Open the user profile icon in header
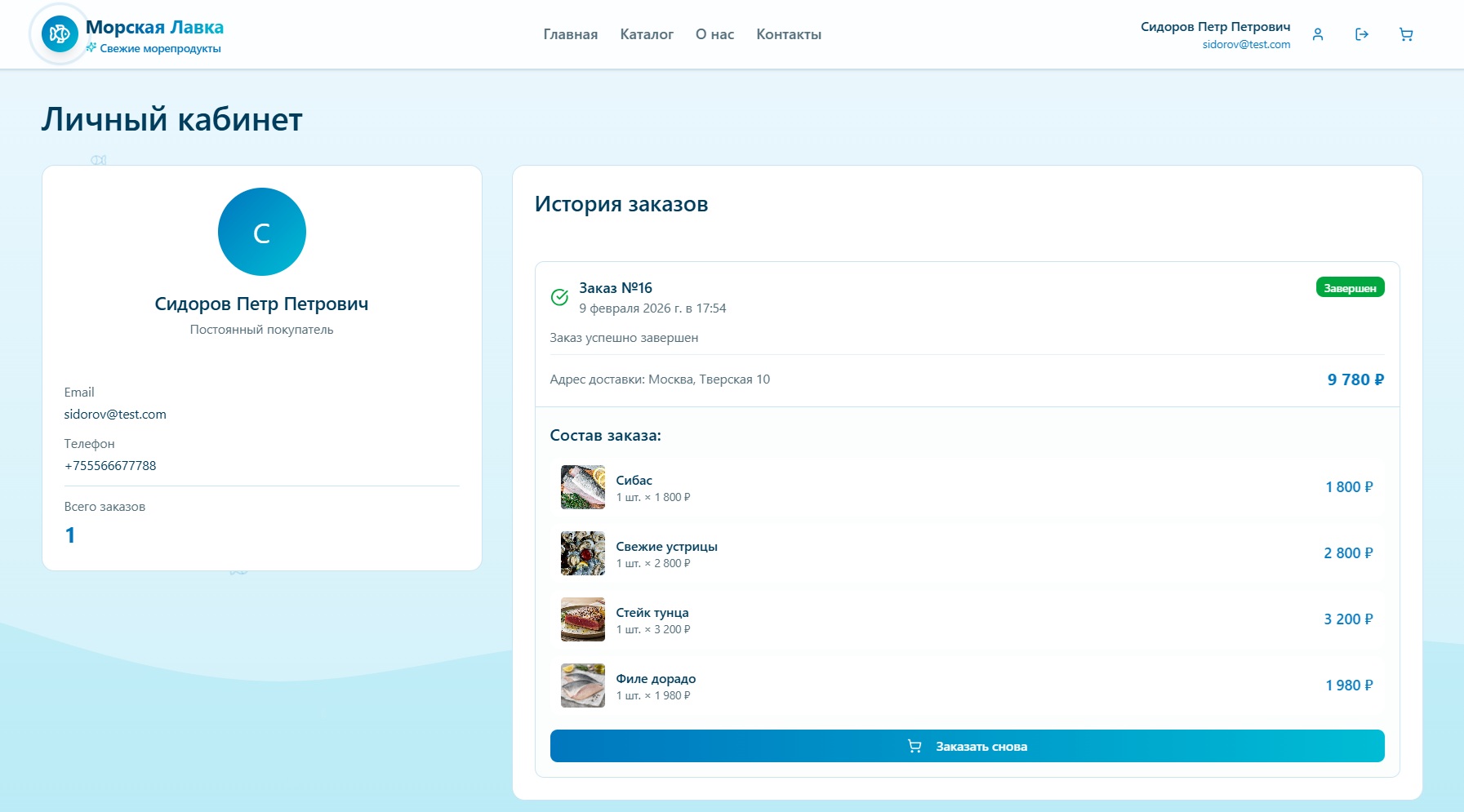 (x=1318, y=34)
